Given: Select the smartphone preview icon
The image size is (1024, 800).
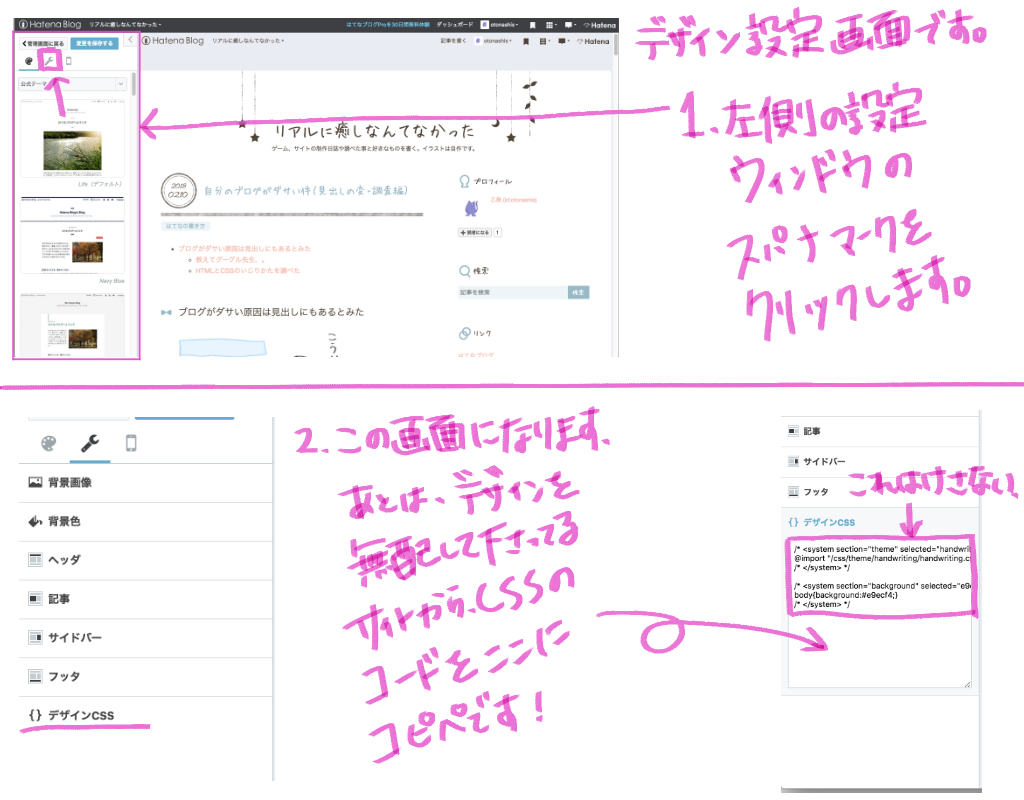Looking at the screenshot, I should point(131,443).
